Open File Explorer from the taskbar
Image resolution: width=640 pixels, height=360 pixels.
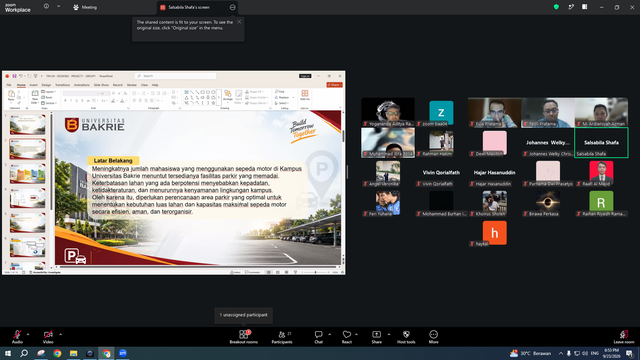73,353
